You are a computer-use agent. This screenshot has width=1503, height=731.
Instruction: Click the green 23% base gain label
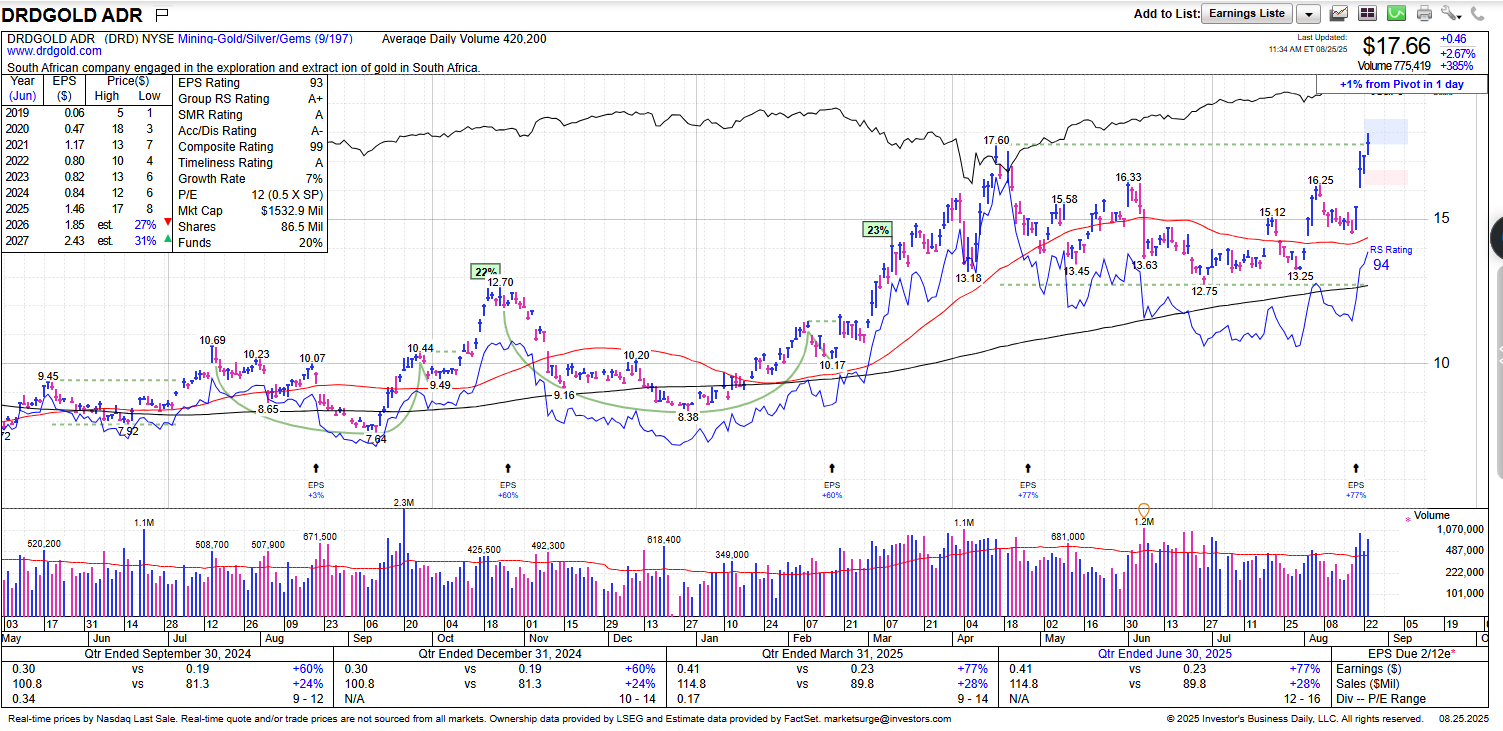point(877,230)
